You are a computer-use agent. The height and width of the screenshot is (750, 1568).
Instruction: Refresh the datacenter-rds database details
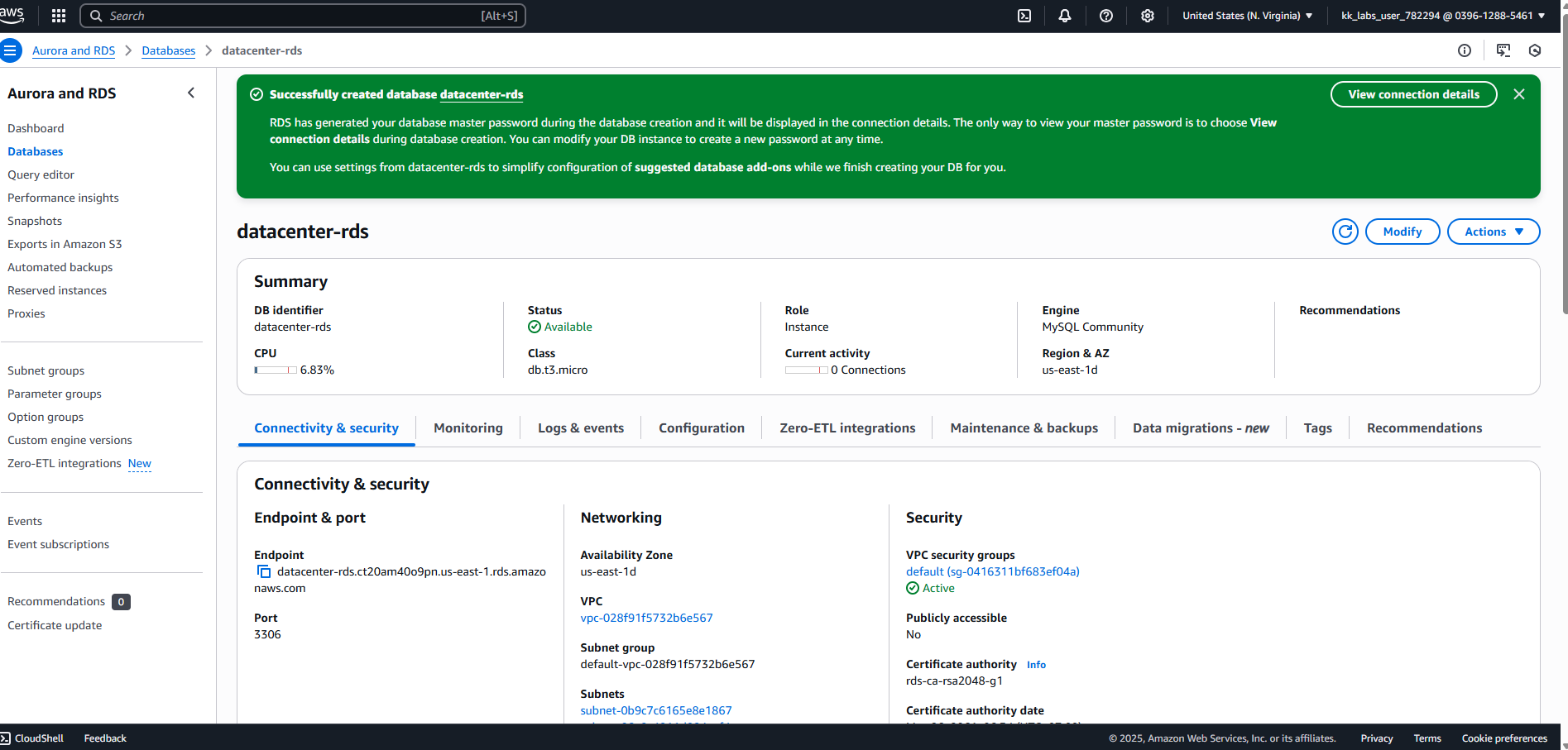[1345, 232]
